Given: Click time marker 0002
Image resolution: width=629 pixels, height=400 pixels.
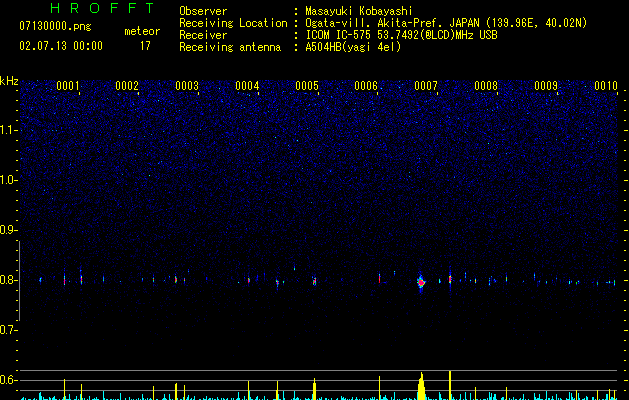Looking at the screenshot, I should coord(127,86).
